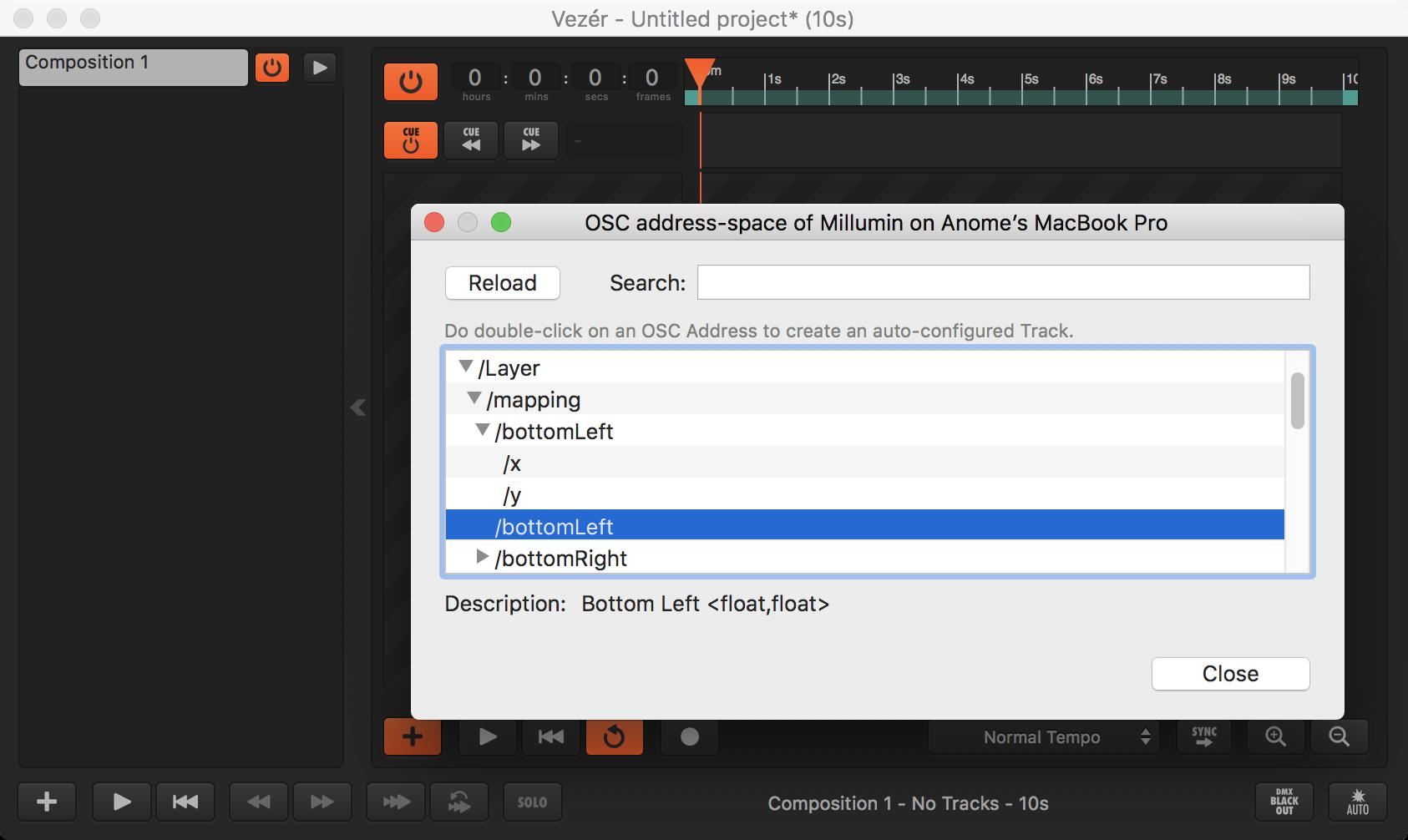Click the Close button in dialog
The image size is (1408, 840).
coord(1229,674)
